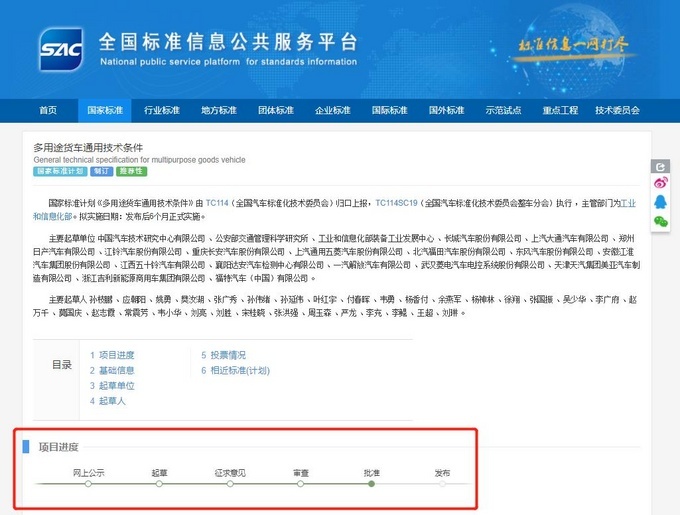The height and width of the screenshot is (515, 680).
Task: Go to the 示范试点 tab
Action: pyautogui.click(x=503, y=111)
